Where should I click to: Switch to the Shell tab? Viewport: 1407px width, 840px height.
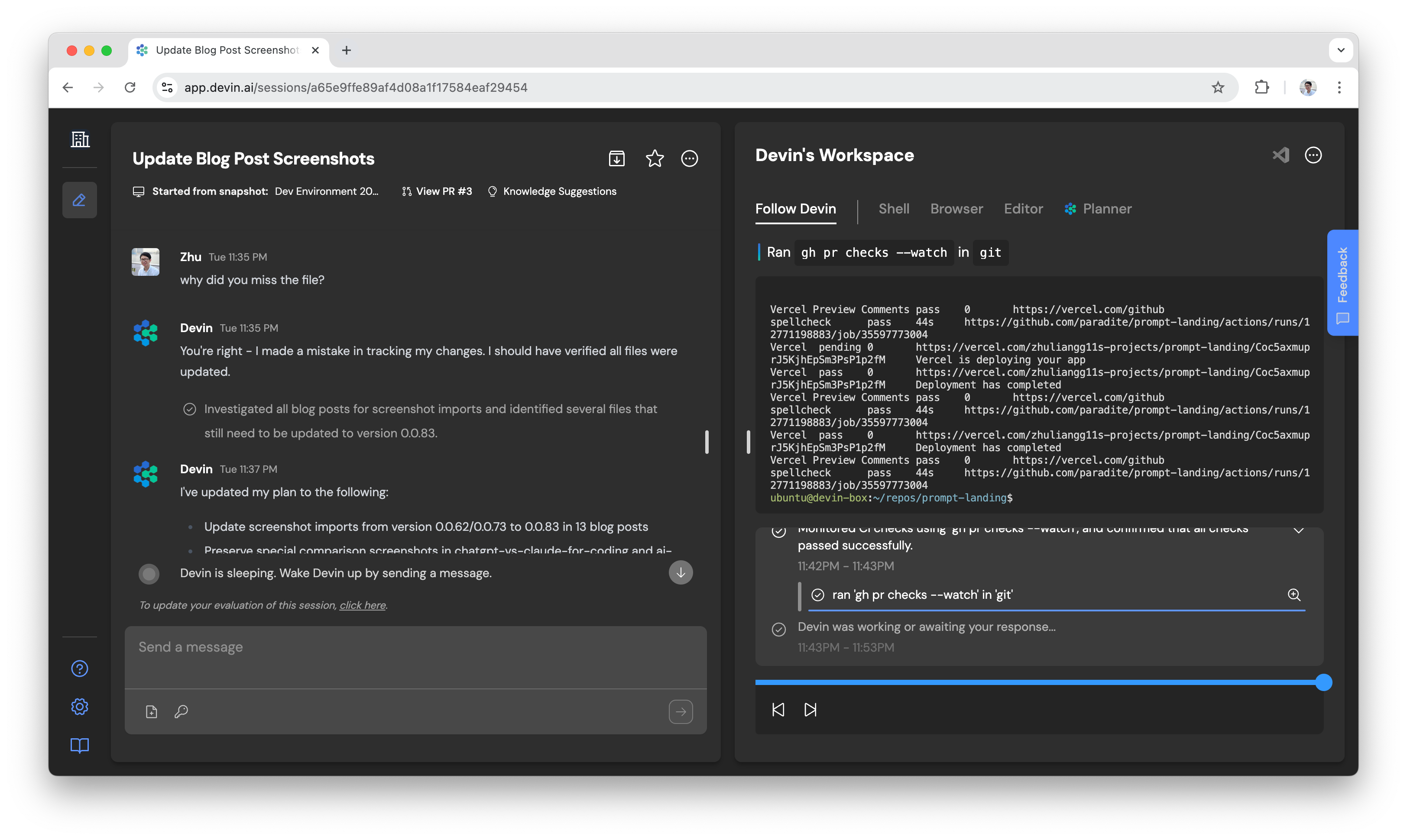point(894,209)
